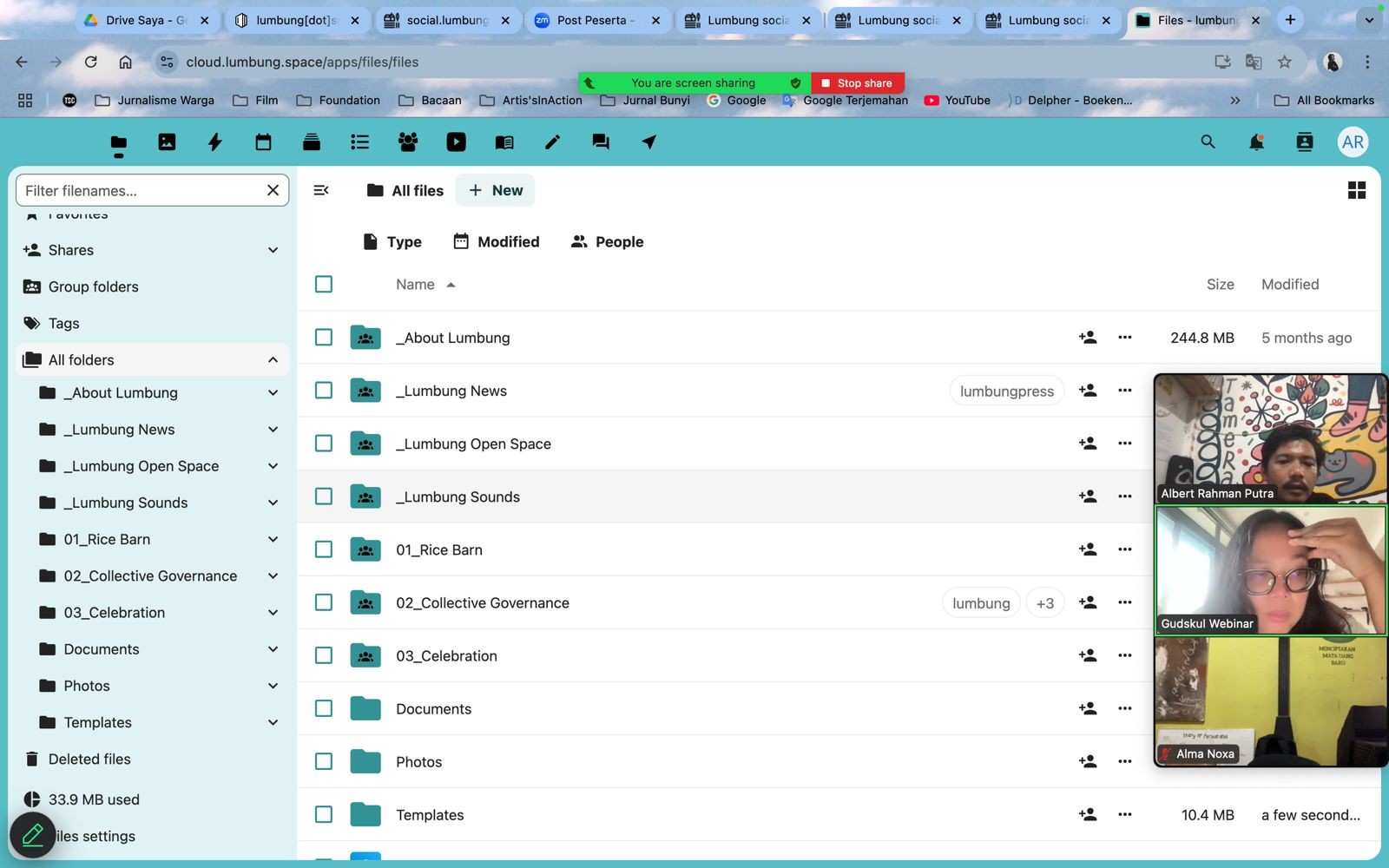1389x868 pixels.
Task: Expand 02_Collective Governance in folder tree
Action: pyautogui.click(x=273, y=576)
